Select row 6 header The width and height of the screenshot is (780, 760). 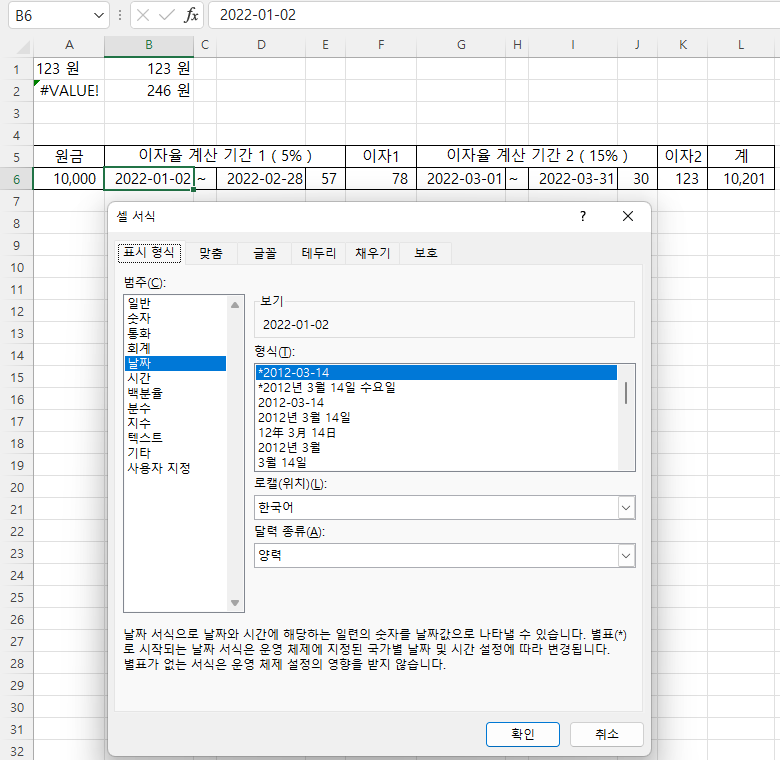click(16, 179)
